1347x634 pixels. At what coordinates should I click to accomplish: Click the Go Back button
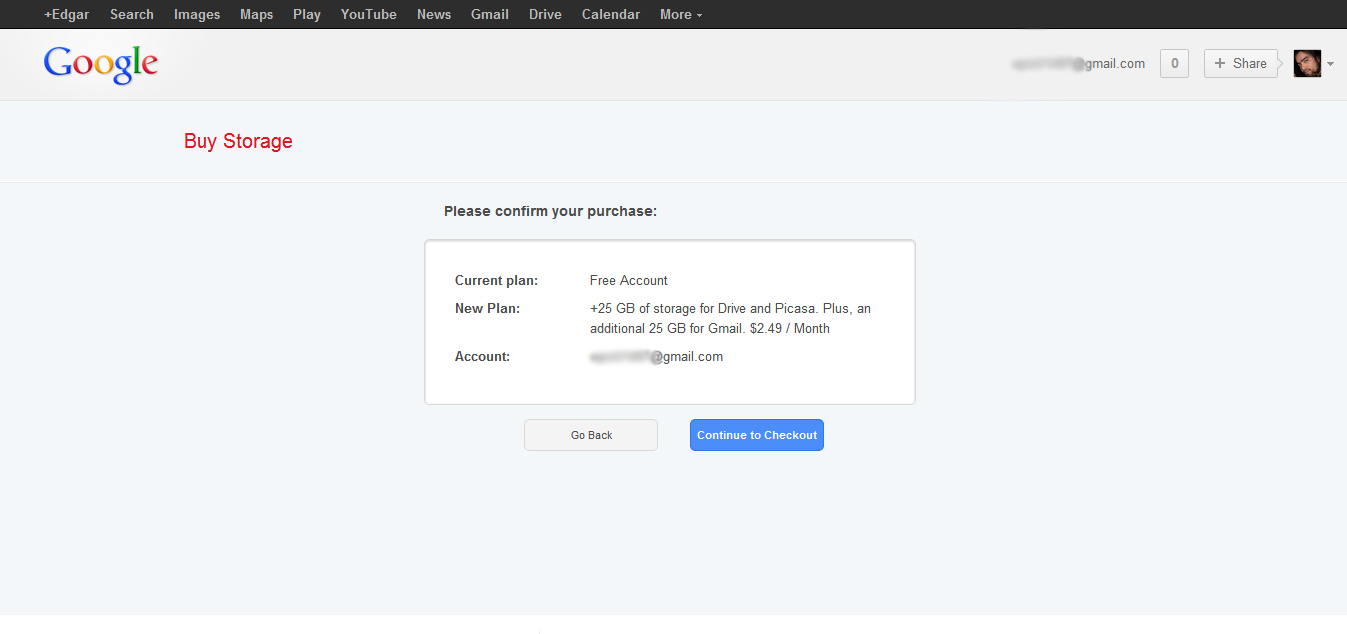point(590,434)
